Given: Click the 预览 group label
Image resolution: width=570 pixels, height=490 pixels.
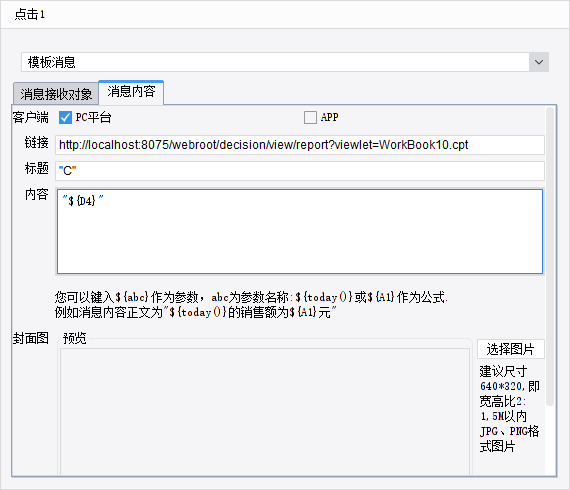Looking at the screenshot, I should pos(75,338).
